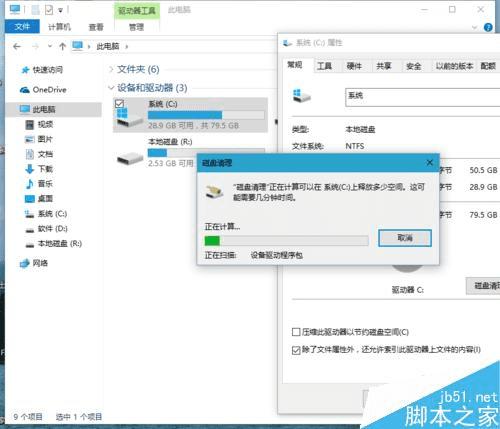Click the 本地磁盘 type value

360,129
